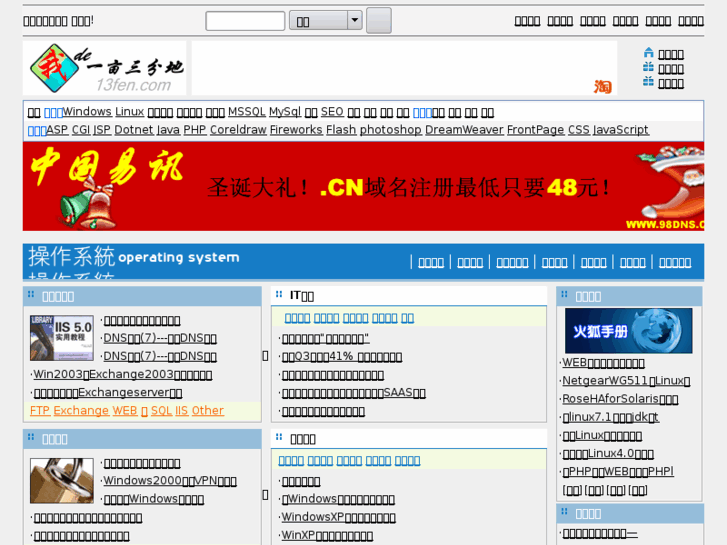Click the house icon in top-right links
This screenshot has height=545, width=727.
click(x=648, y=52)
